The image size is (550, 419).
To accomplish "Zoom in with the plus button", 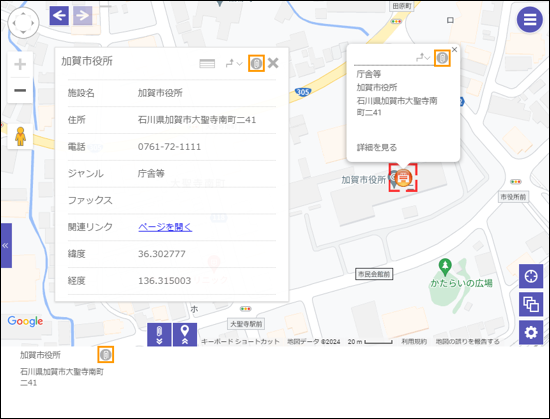I will pyautogui.click(x=20, y=65).
